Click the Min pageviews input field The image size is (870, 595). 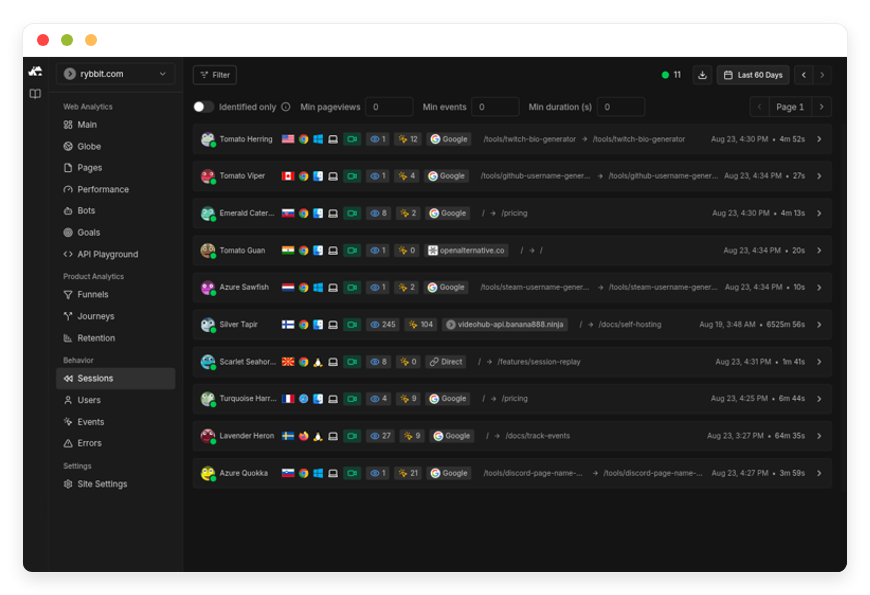(x=389, y=107)
